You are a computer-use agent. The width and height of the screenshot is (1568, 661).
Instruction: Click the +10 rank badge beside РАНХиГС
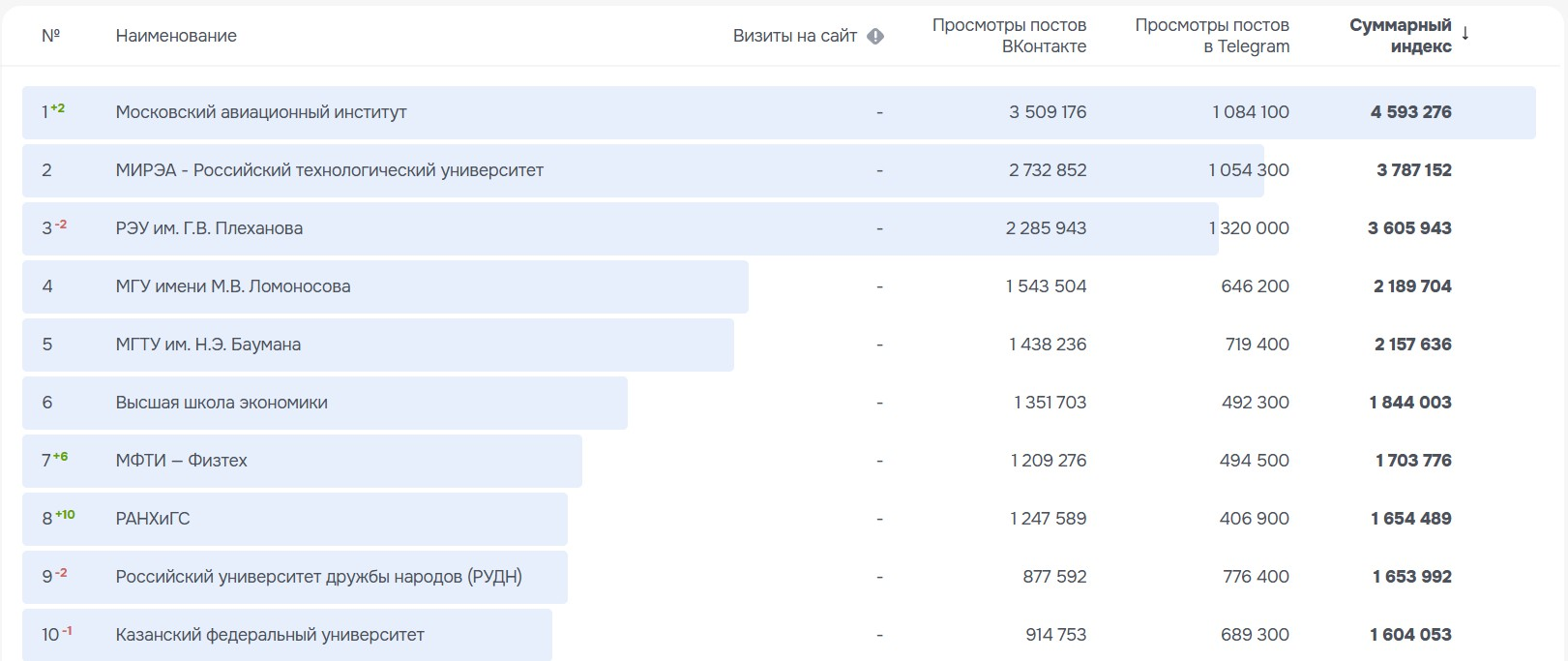pyautogui.click(x=65, y=515)
